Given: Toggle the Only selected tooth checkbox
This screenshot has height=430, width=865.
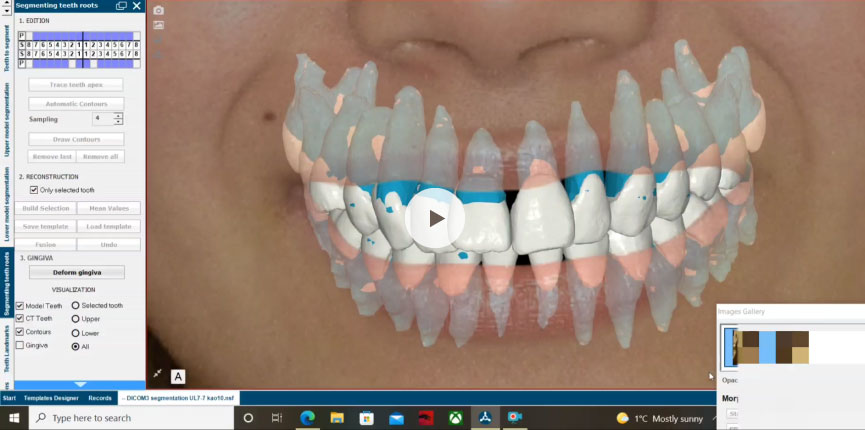Looking at the screenshot, I should point(34,190).
